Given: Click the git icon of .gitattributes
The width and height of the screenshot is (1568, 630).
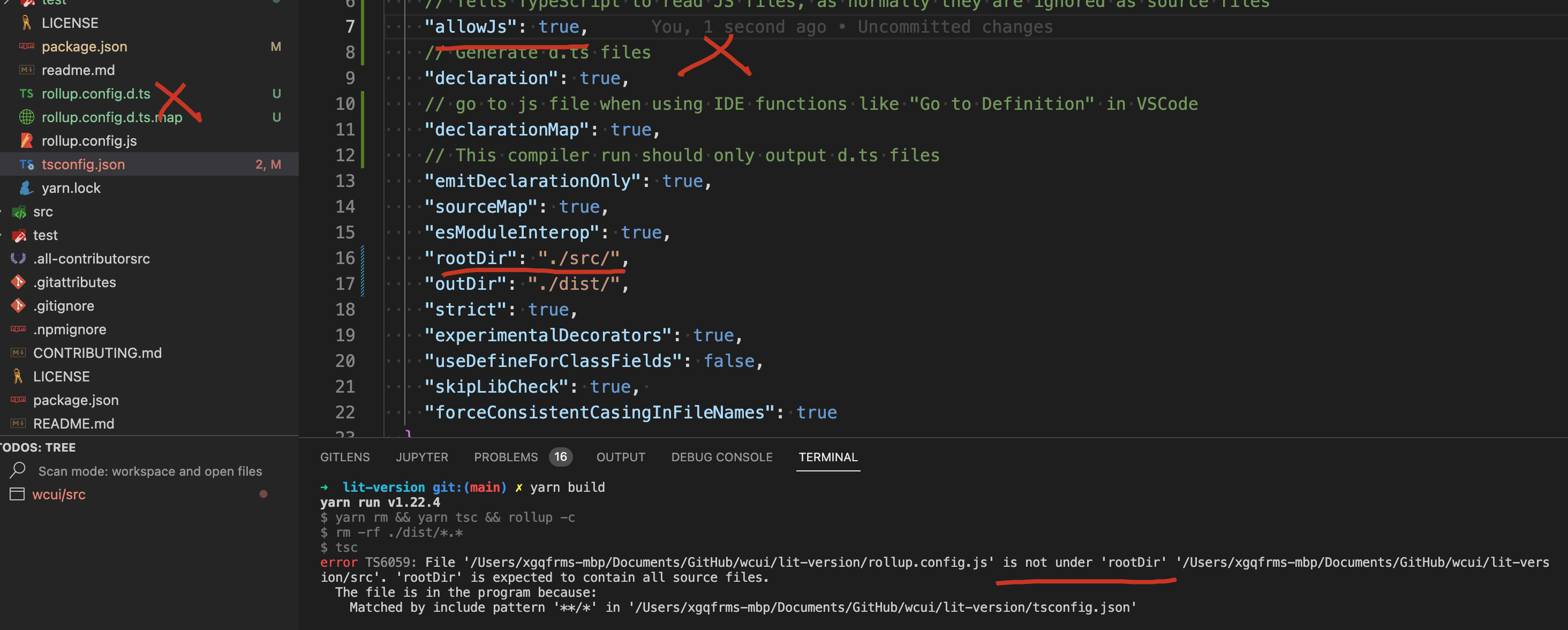Looking at the screenshot, I should (18, 282).
